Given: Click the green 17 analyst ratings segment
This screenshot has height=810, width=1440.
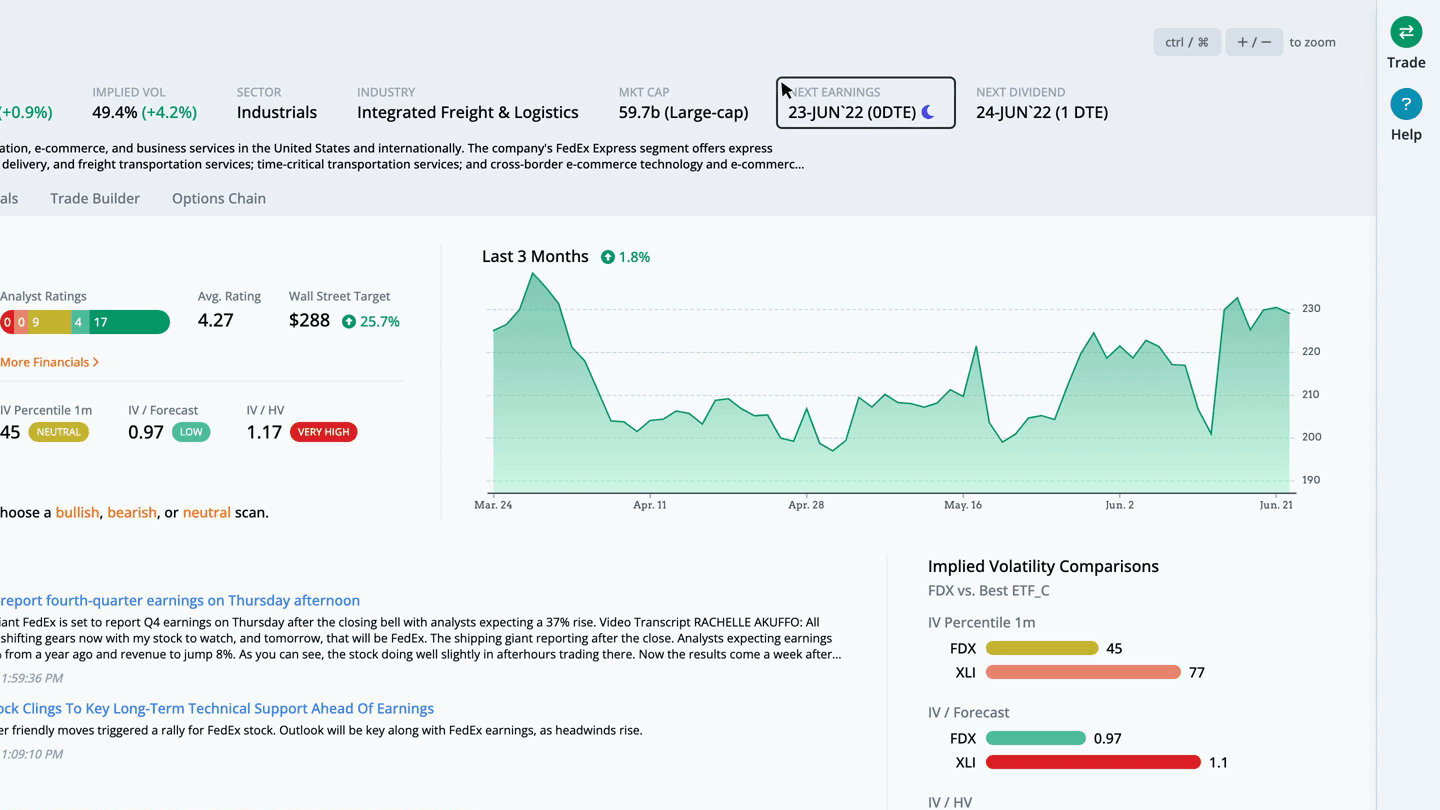Looking at the screenshot, I should [x=129, y=322].
